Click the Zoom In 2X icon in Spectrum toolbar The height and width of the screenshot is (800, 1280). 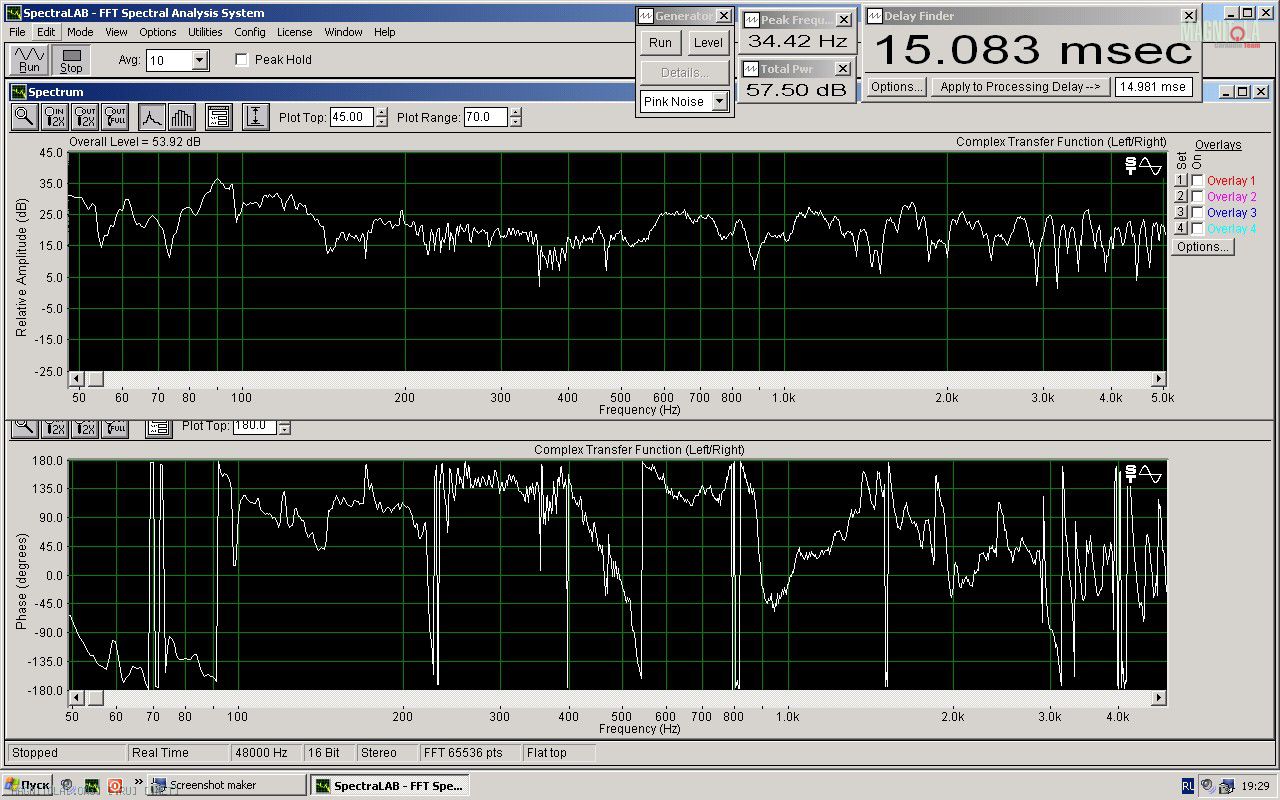55,117
